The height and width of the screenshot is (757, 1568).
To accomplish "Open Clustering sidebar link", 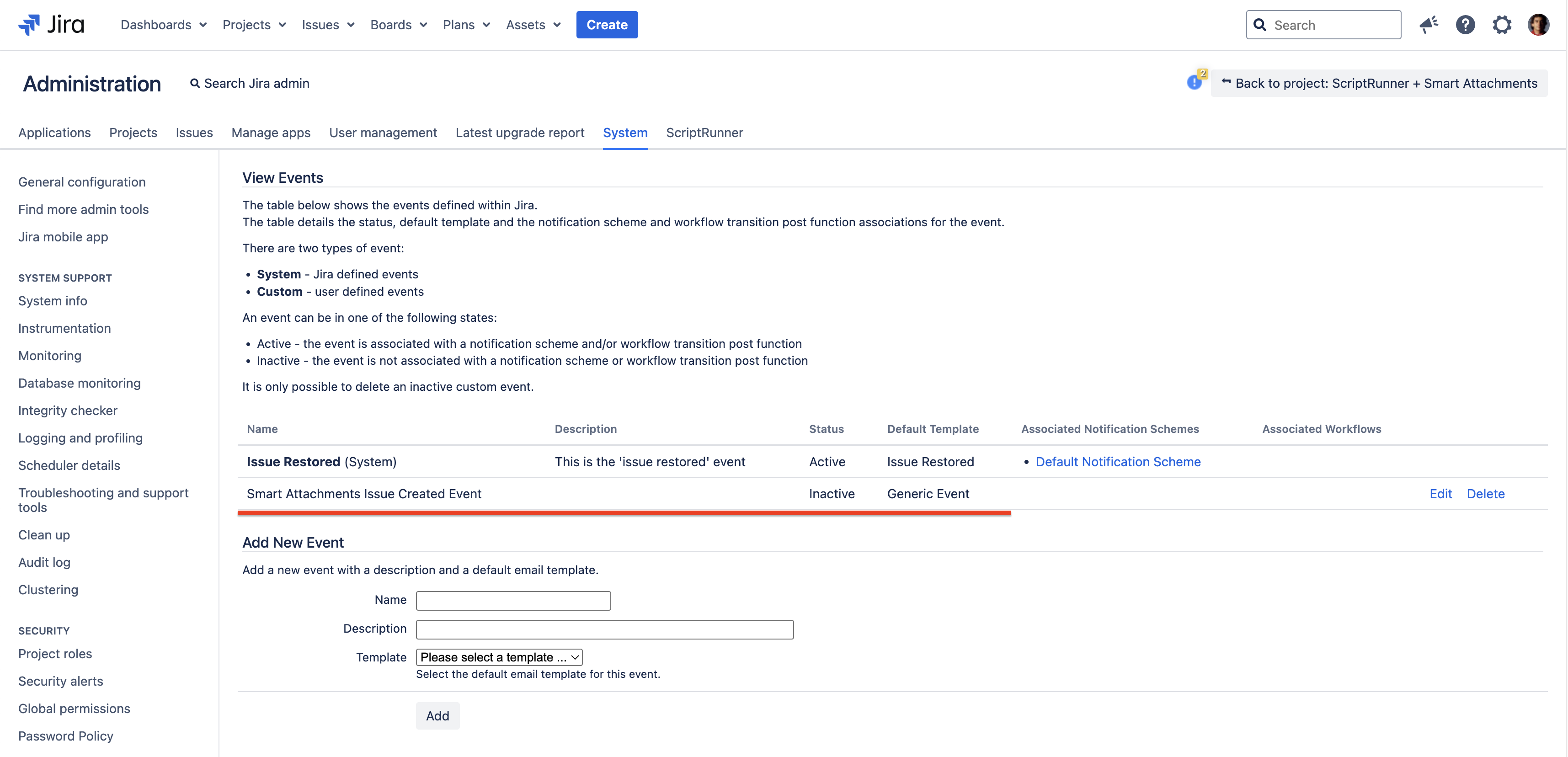I will (x=48, y=590).
